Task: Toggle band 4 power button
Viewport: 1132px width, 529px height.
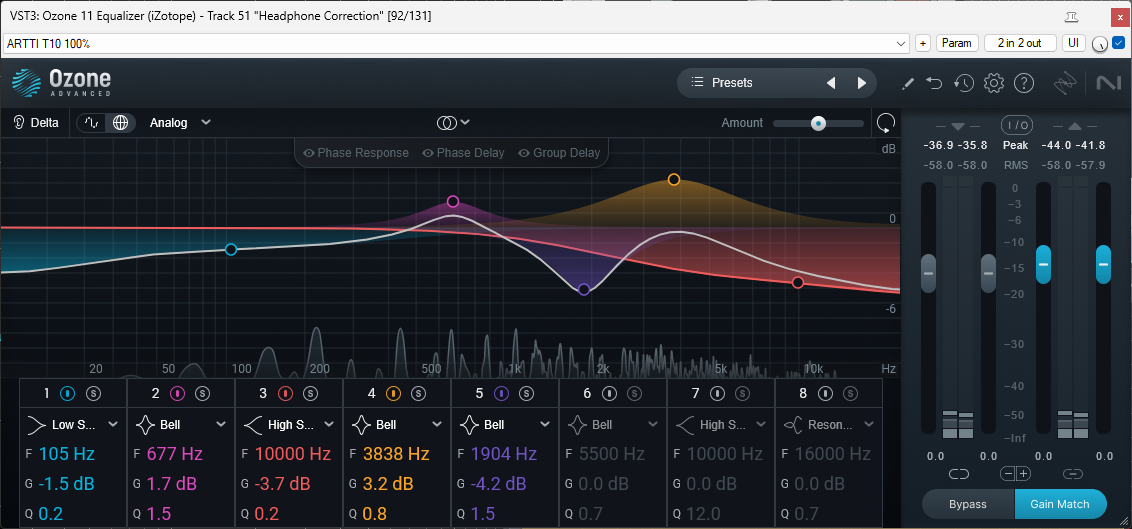Action: (x=393, y=393)
